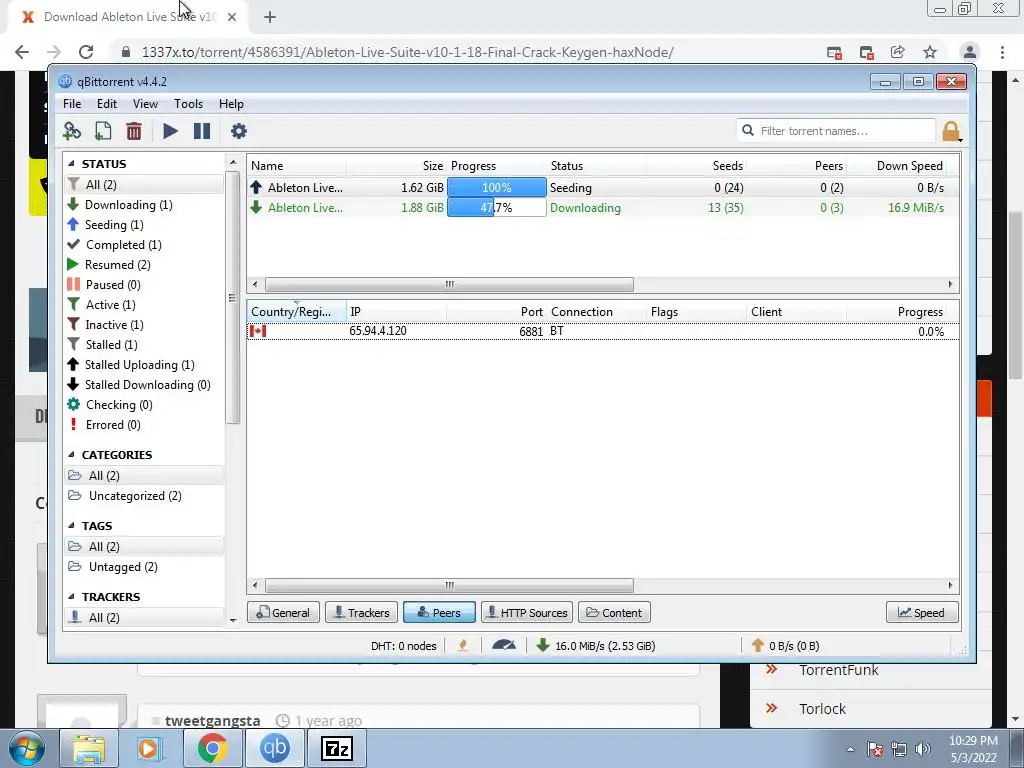Image resolution: width=1024 pixels, height=768 pixels.
Task: Click the Remove torrent trash icon
Action: (134, 131)
